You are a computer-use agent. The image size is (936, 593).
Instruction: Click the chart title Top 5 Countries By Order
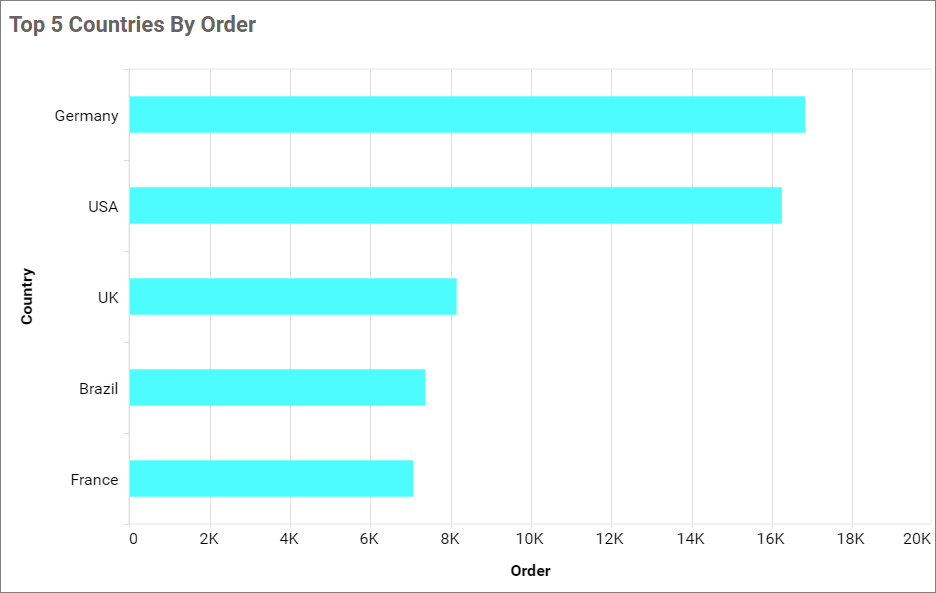coord(133,25)
